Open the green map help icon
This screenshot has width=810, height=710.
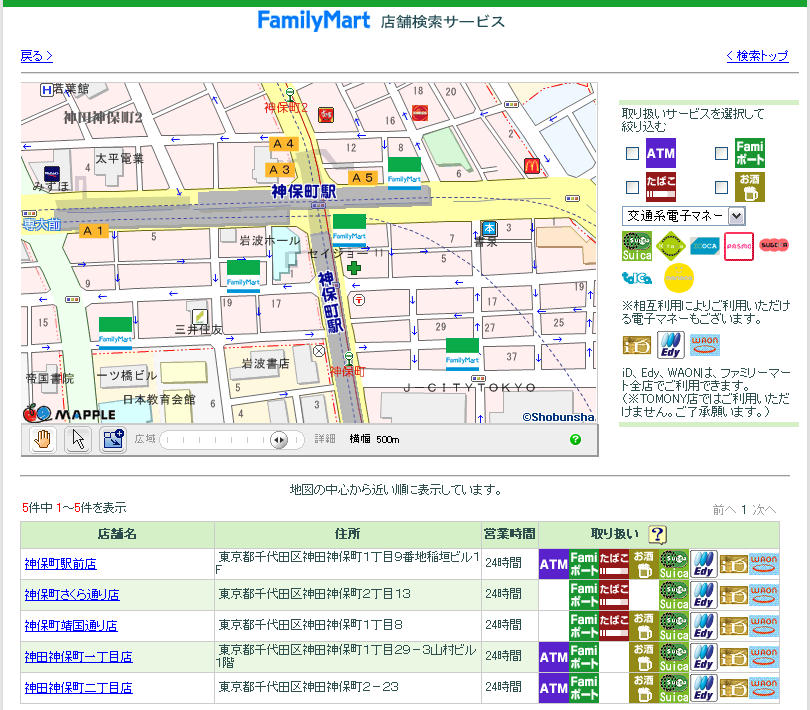coord(575,440)
